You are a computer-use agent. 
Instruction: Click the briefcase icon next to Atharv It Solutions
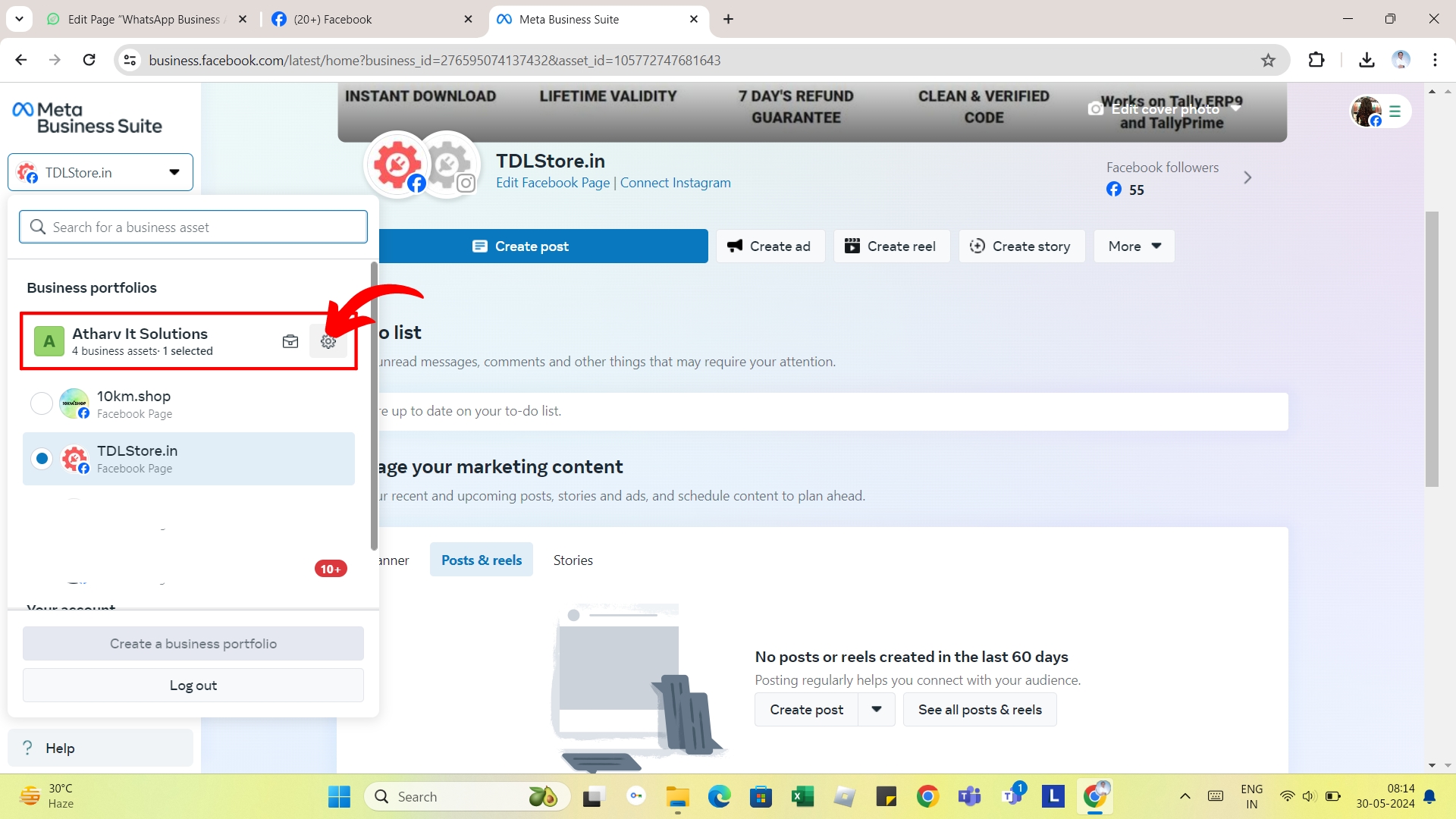[x=290, y=341]
